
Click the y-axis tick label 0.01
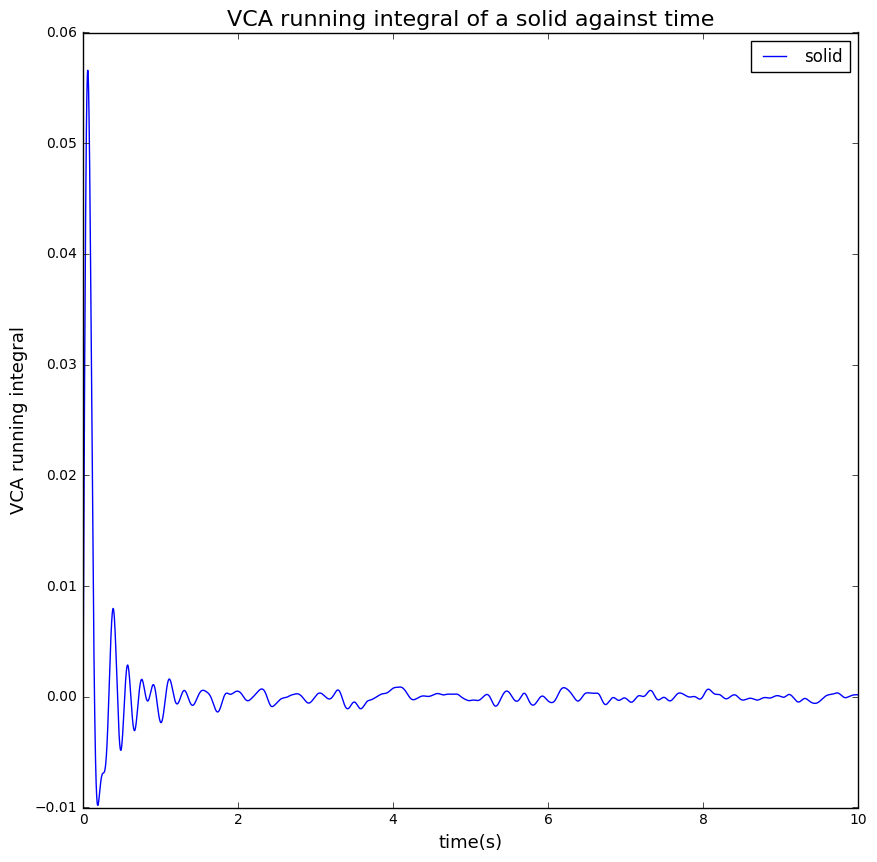pyautogui.click(x=62, y=586)
